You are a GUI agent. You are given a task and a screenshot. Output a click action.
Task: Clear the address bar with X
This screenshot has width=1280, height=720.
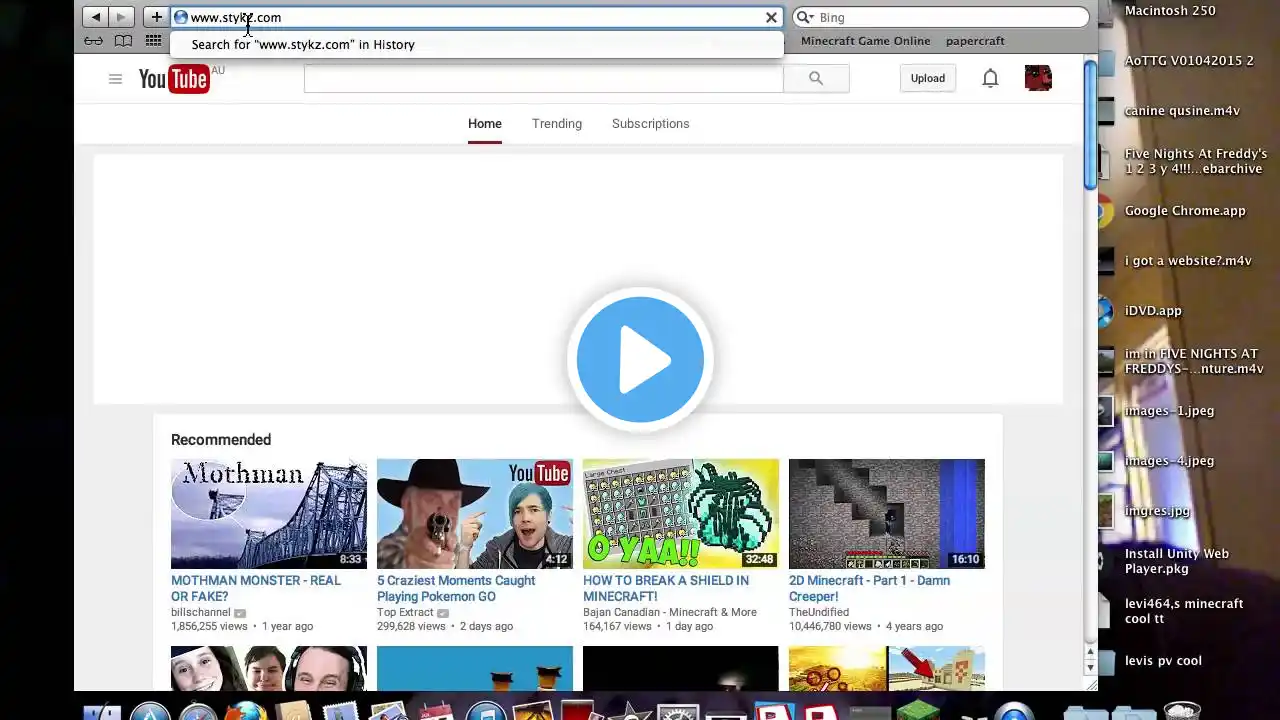point(771,17)
